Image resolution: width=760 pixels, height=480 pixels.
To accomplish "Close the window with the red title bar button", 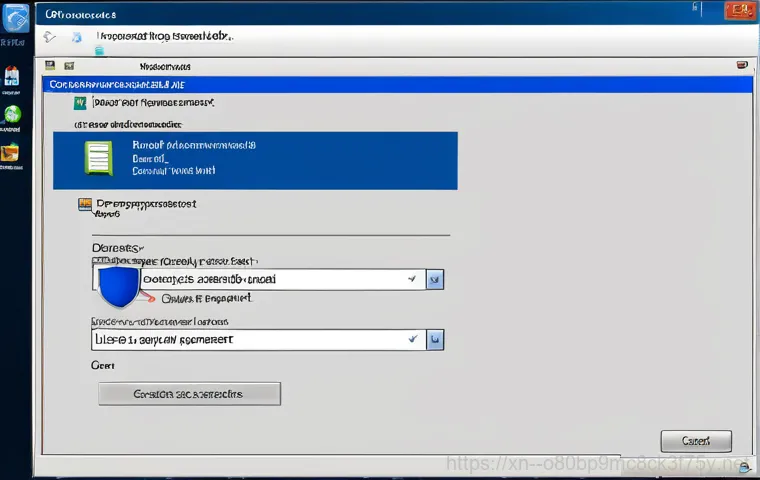I will click(x=740, y=10).
